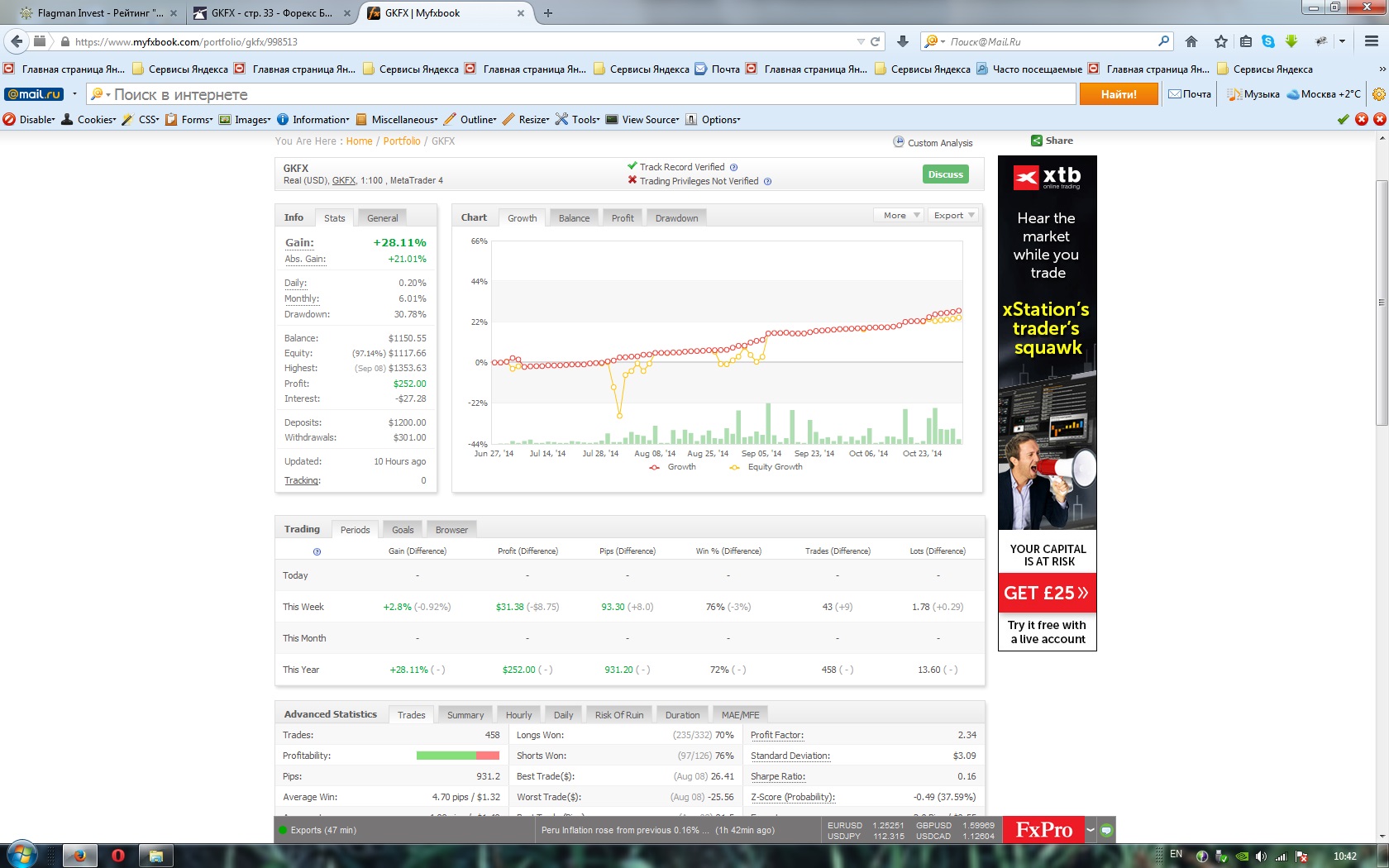
Task: Switch to the General info tab
Action: 382,218
